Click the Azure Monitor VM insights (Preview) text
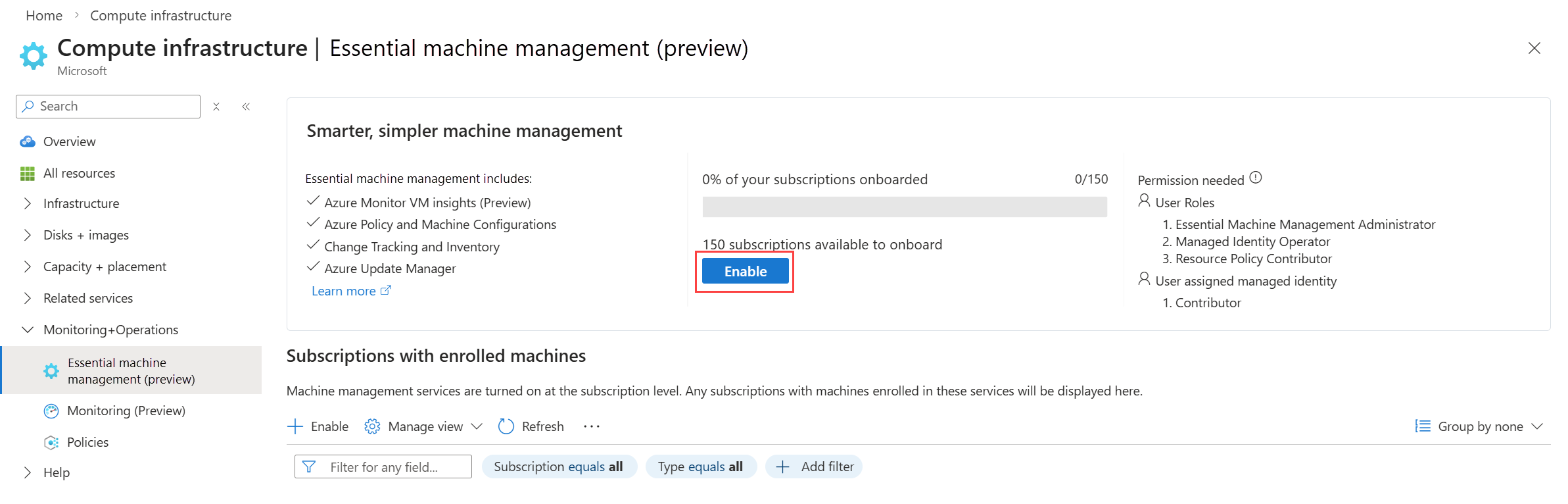Image resolution: width=1568 pixels, height=504 pixels. pyautogui.click(x=427, y=203)
